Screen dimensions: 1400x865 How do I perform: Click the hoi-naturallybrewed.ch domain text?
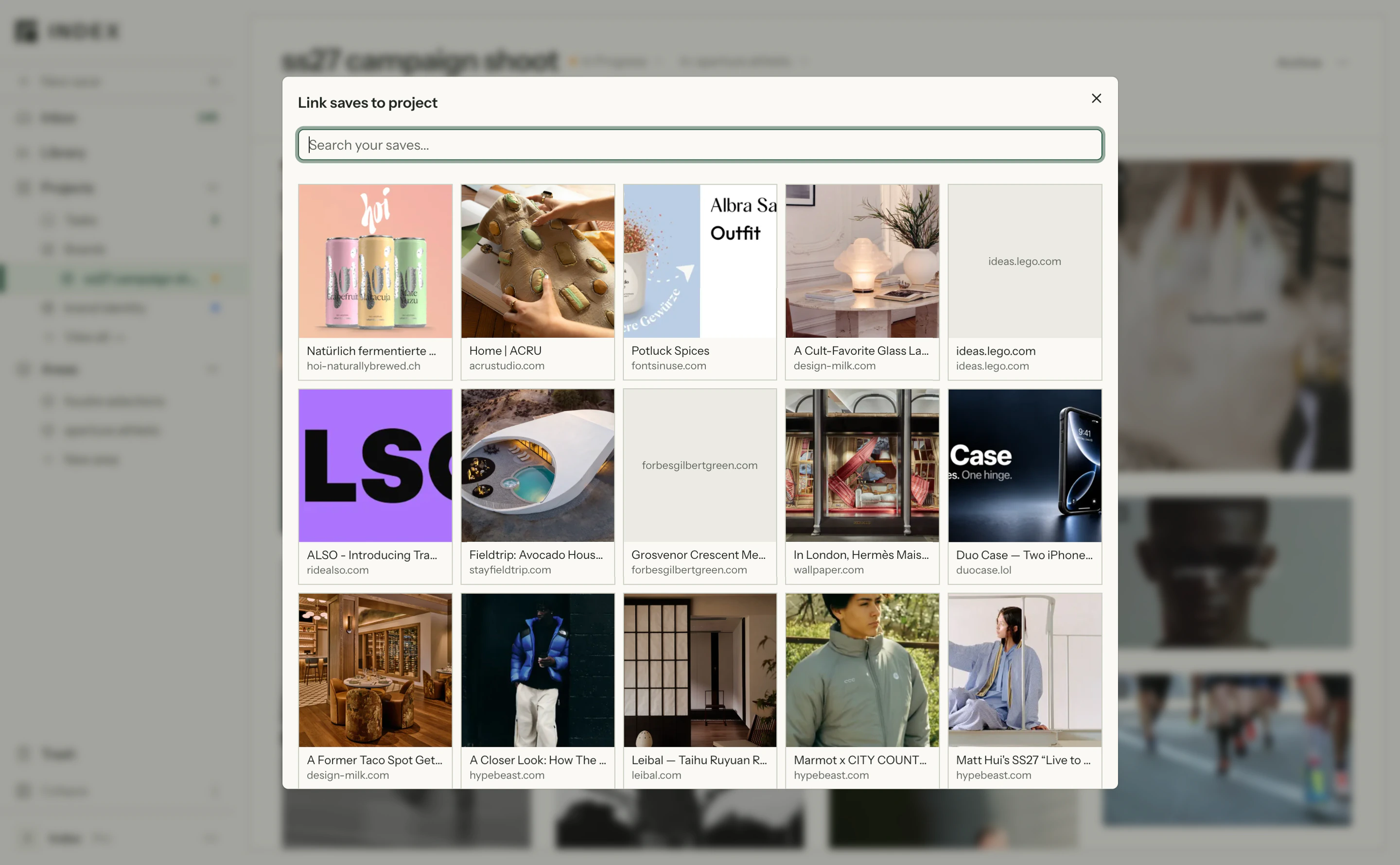363,366
